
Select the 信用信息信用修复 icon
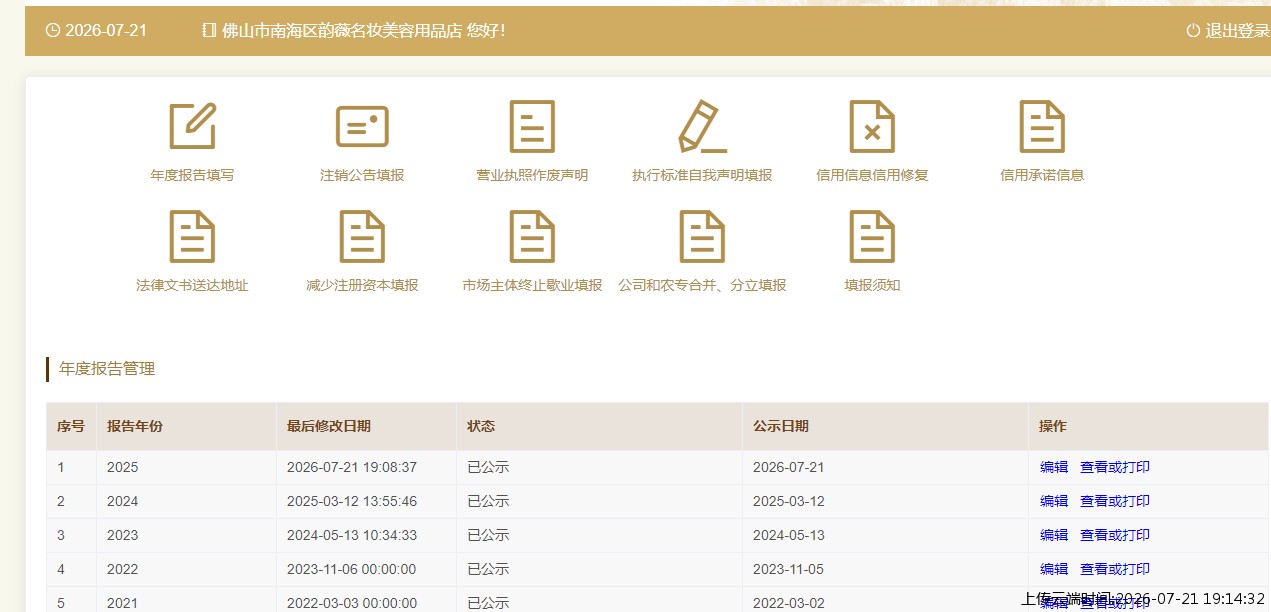click(872, 126)
